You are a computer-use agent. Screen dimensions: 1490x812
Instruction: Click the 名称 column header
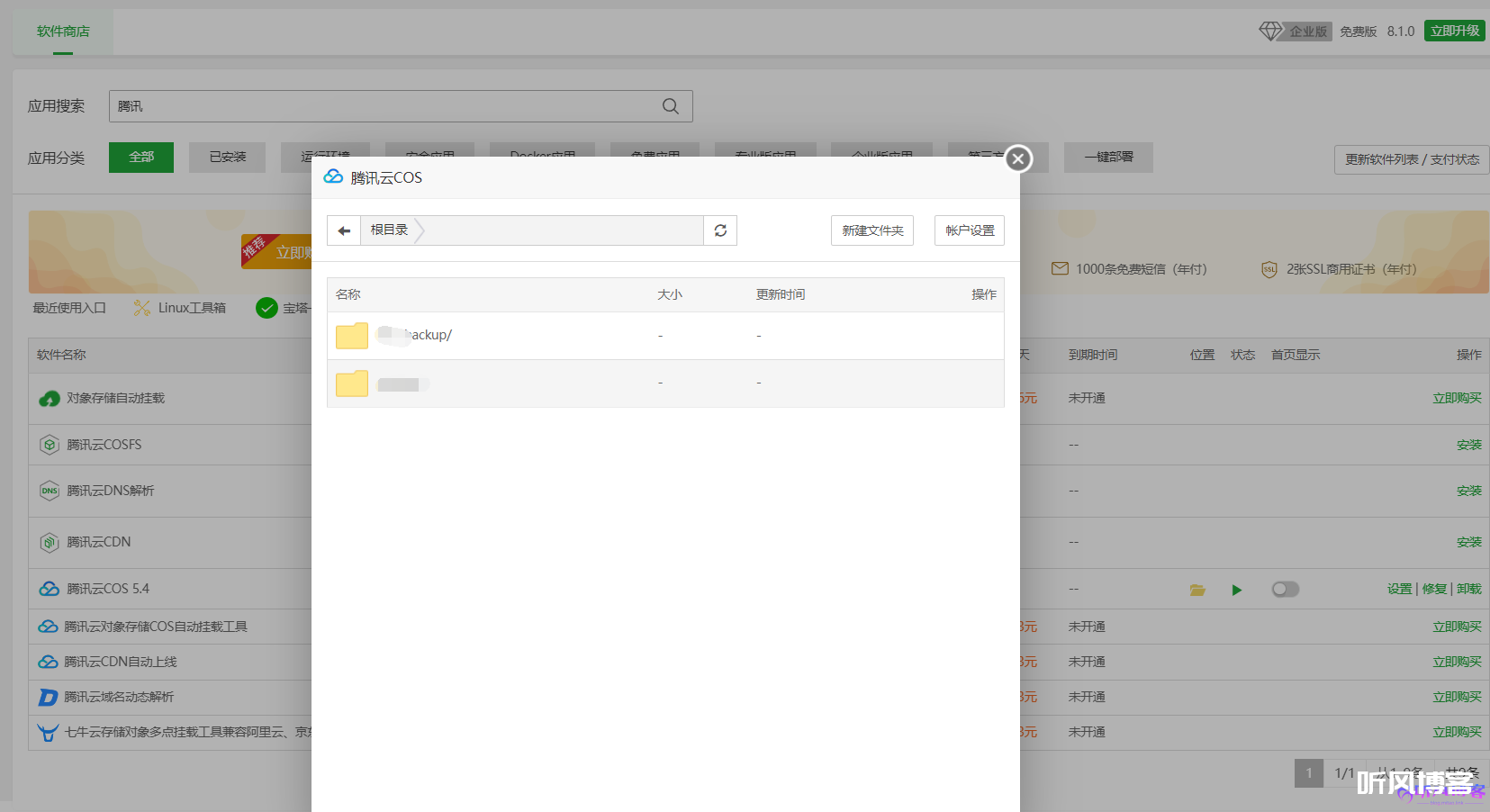click(348, 294)
